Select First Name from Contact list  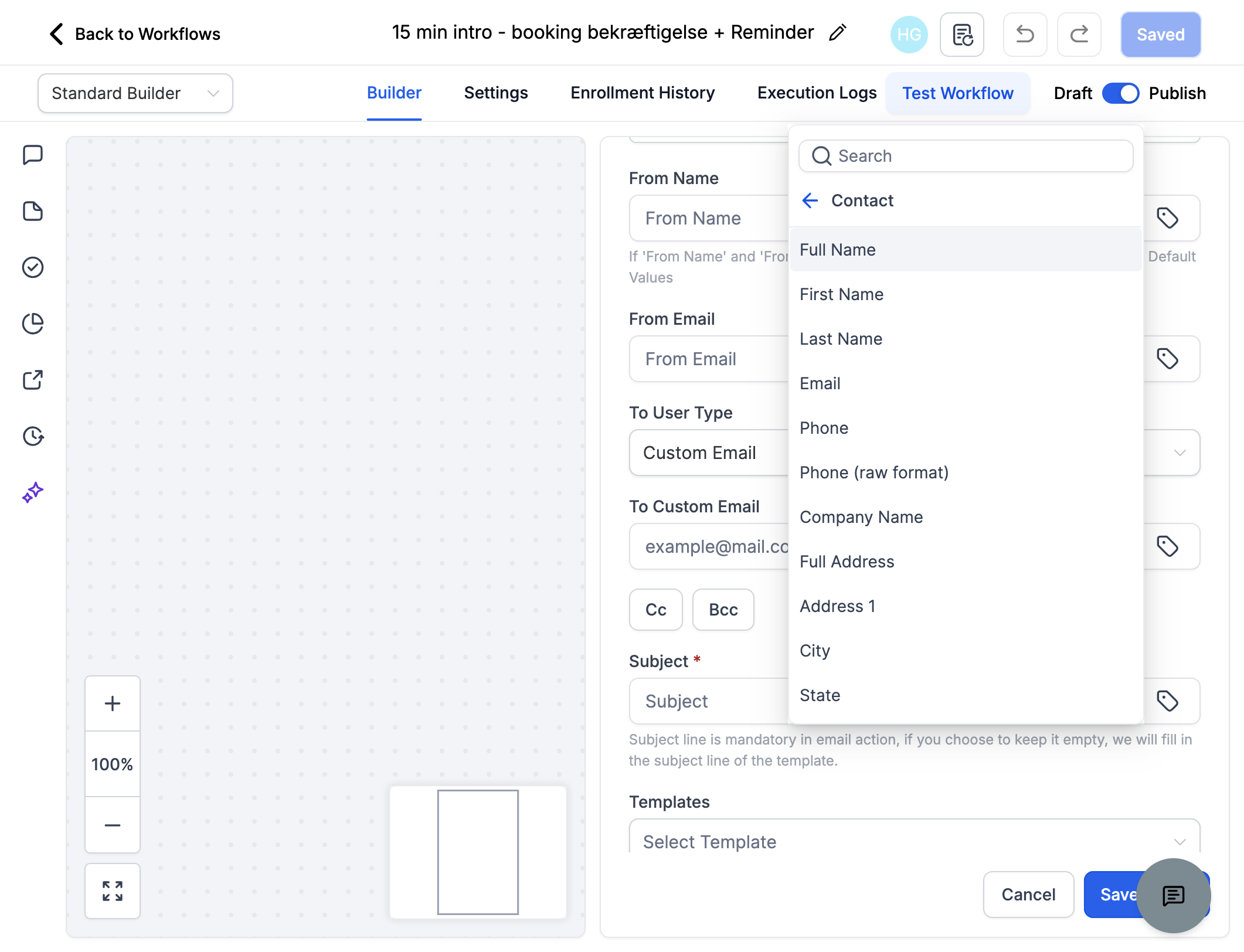point(966,294)
